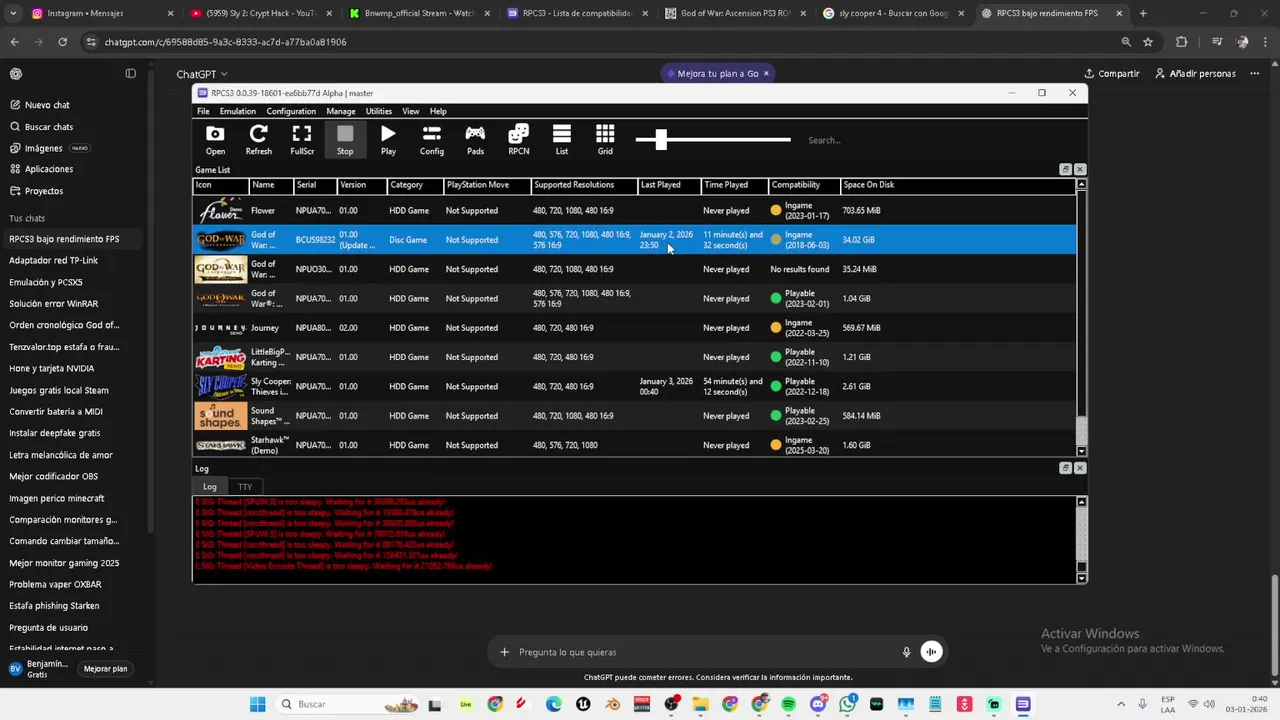Image resolution: width=1280 pixels, height=720 pixels.
Task: Click the Mejorar plan button
Action: [x=105, y=669]
